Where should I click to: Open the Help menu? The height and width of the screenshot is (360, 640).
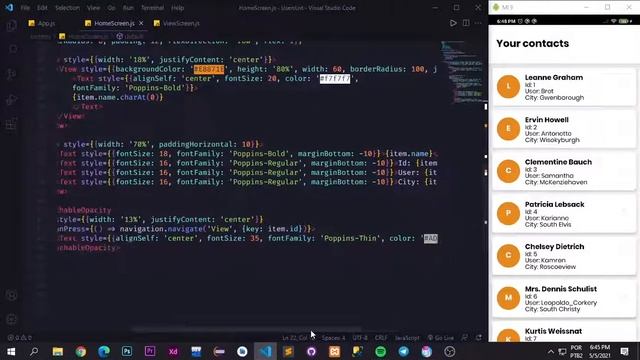[x=177, y=8]
